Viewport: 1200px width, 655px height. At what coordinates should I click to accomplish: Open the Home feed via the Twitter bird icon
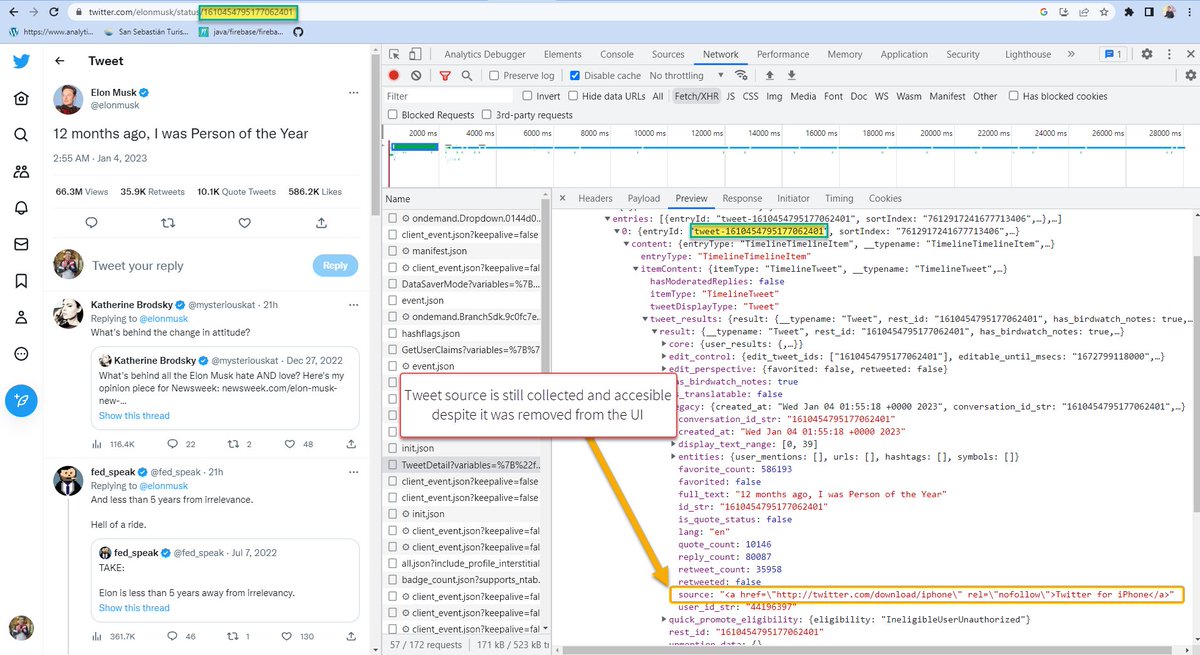[21, 61]
